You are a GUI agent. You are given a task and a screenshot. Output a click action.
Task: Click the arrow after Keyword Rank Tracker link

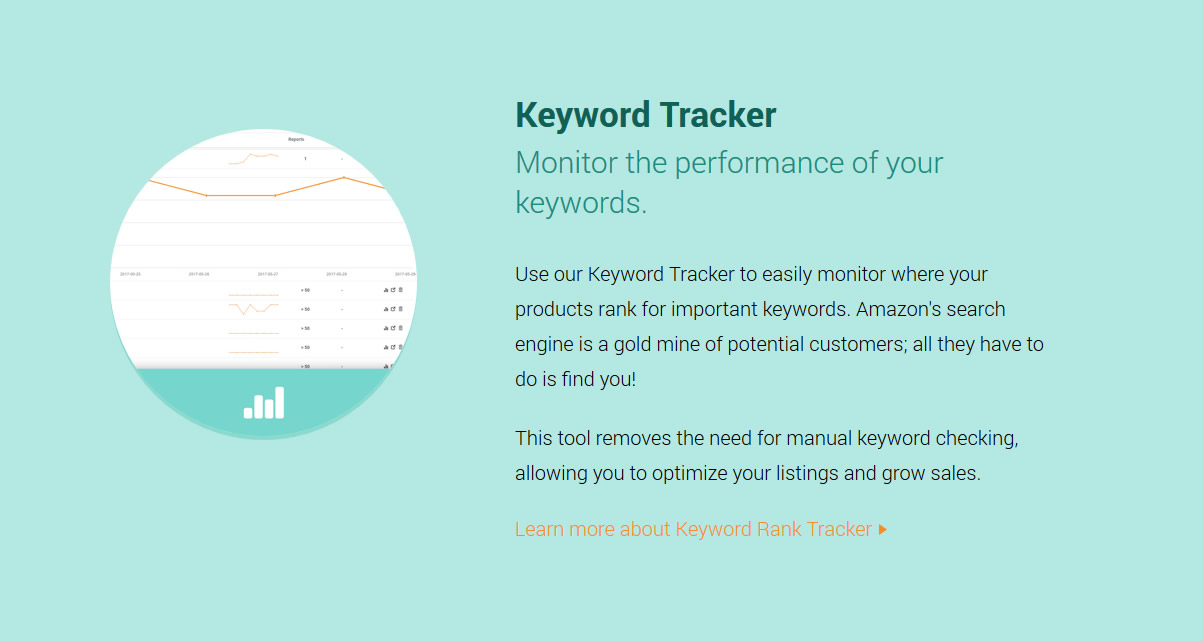click(x=883, y=529)
